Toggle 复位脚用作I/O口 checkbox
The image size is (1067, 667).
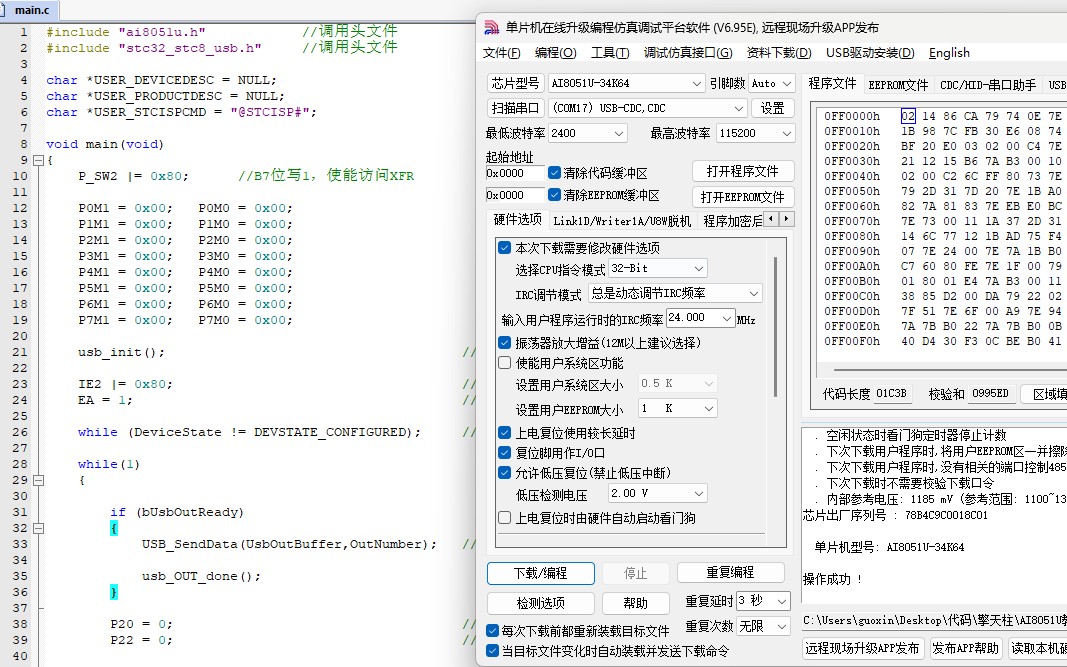point(504,453)
